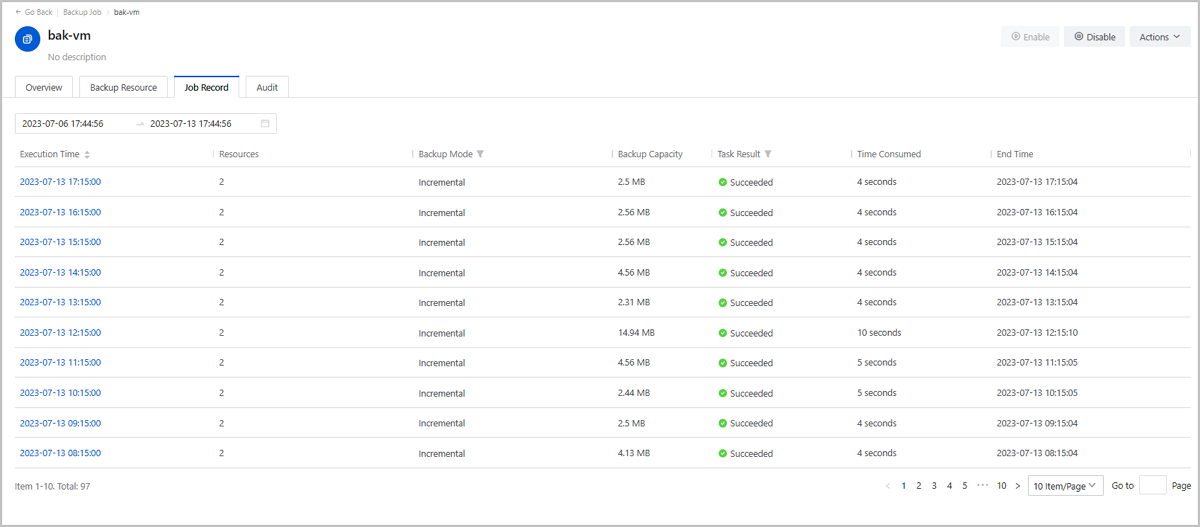Click end date field 2023-07-13 17:44:56
1200x527 pixels.
coord(191,124)
